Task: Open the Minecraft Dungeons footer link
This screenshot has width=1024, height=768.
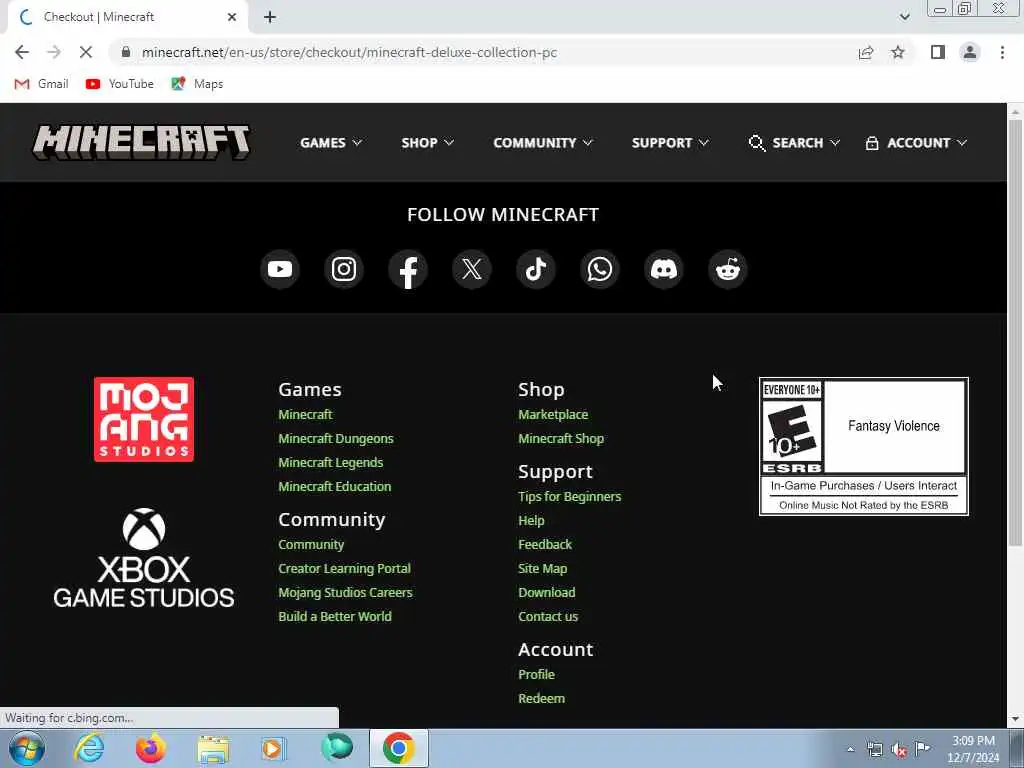Action: click(336, 439)
